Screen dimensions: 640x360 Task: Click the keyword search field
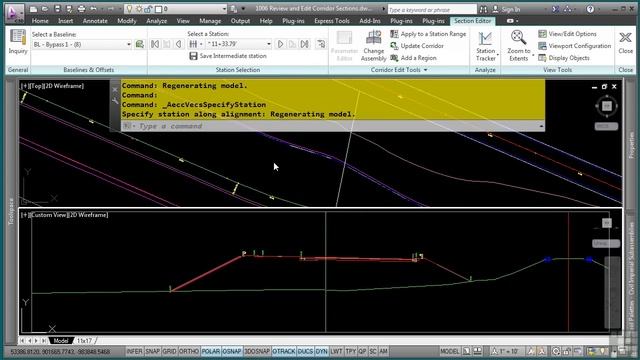point(431,9)
